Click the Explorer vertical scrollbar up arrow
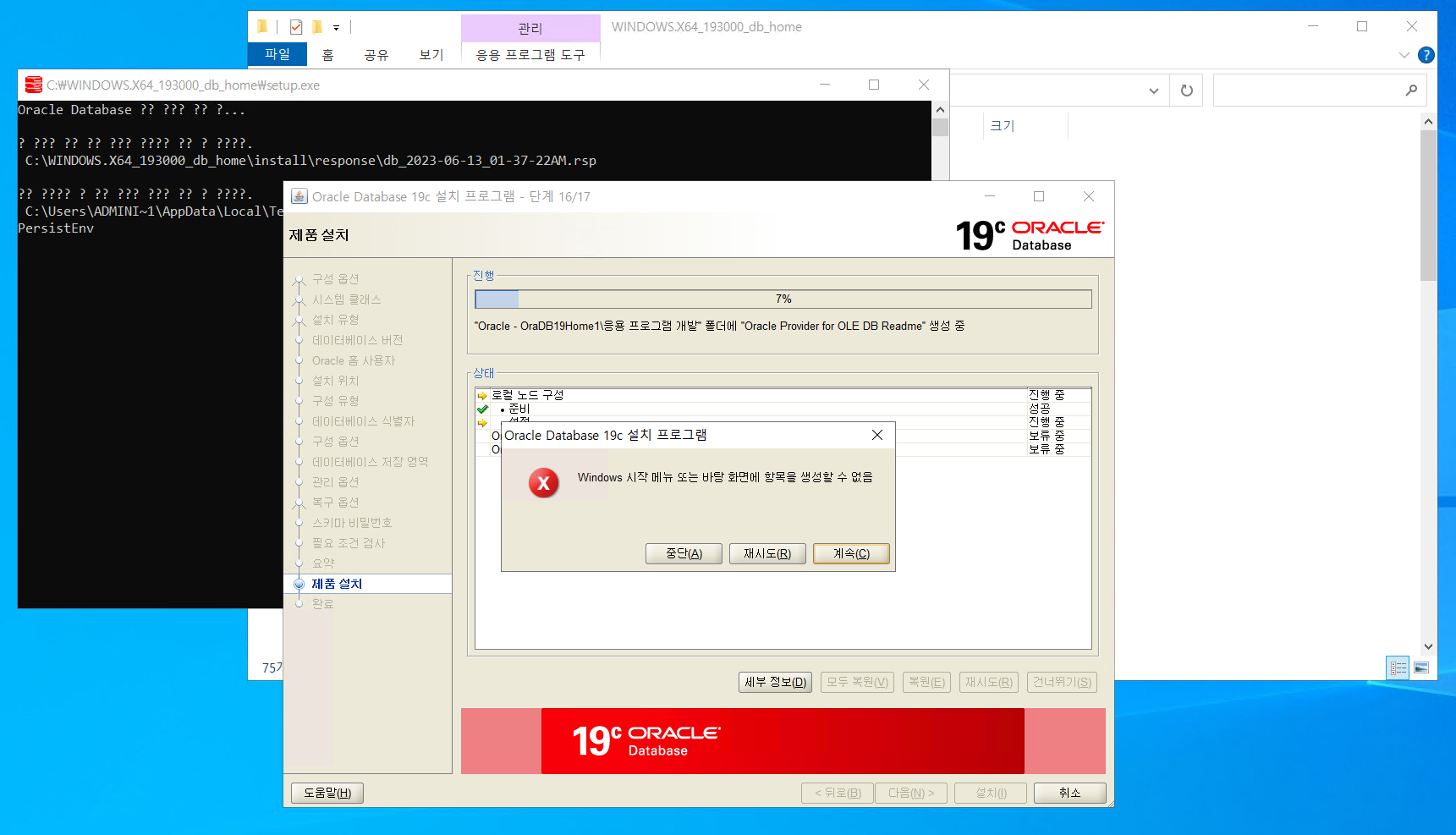The image size is (1456, 835). [1428, 122]
